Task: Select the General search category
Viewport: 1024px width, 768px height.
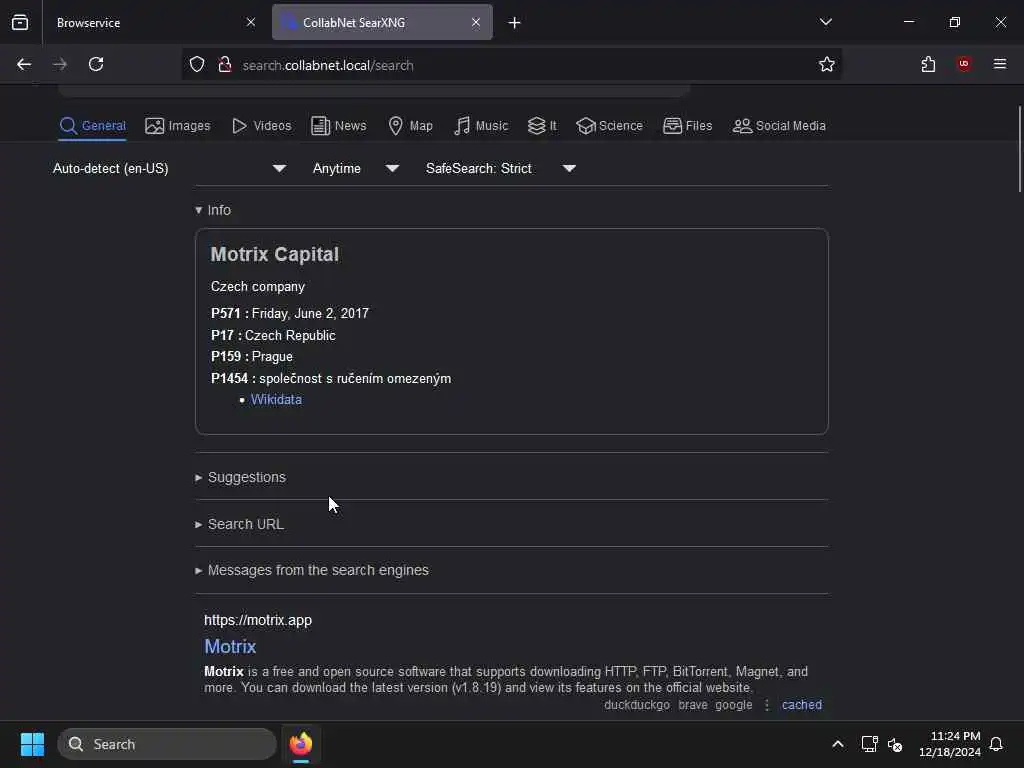Action: pos(92,125)
